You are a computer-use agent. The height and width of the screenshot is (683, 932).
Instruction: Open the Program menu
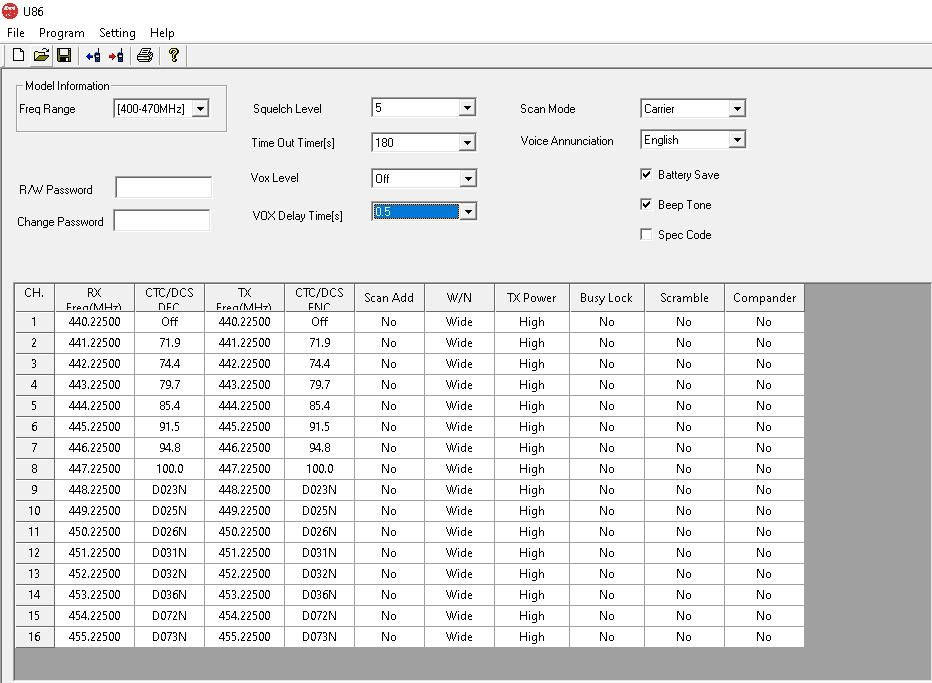[62, 33]
